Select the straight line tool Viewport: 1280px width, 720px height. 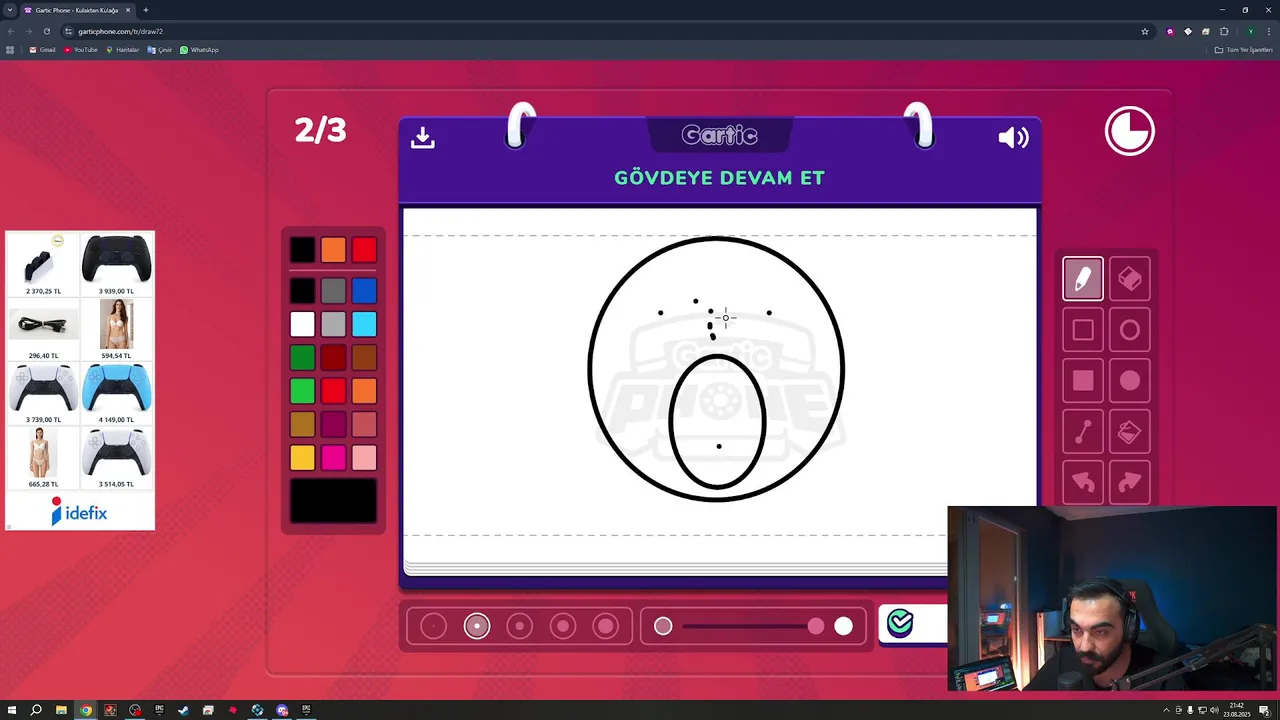pos(1083,432)
